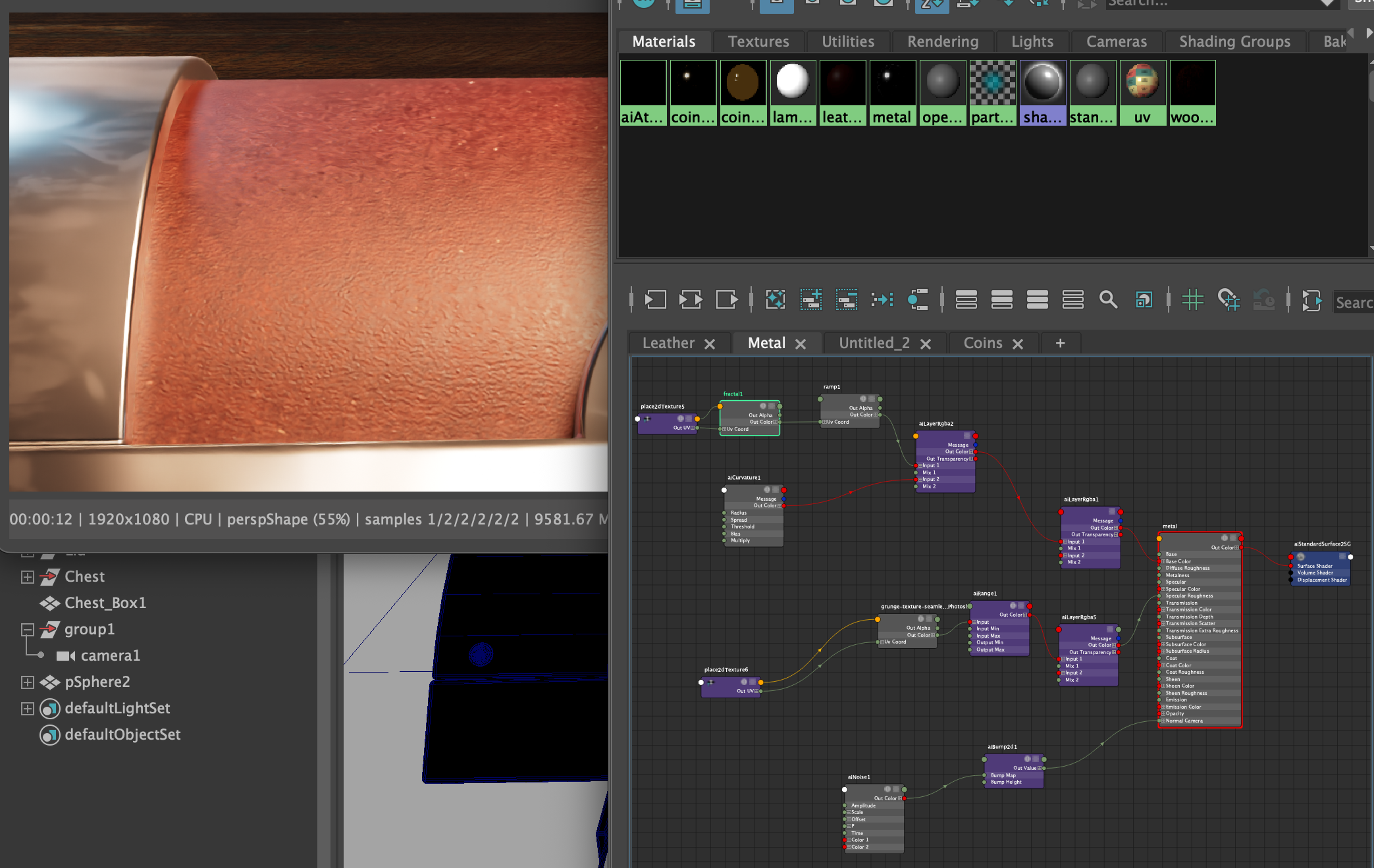This screenshot has height=868, width=1374.
Task: Close the Coins tab
Action: coord(1018,344)
